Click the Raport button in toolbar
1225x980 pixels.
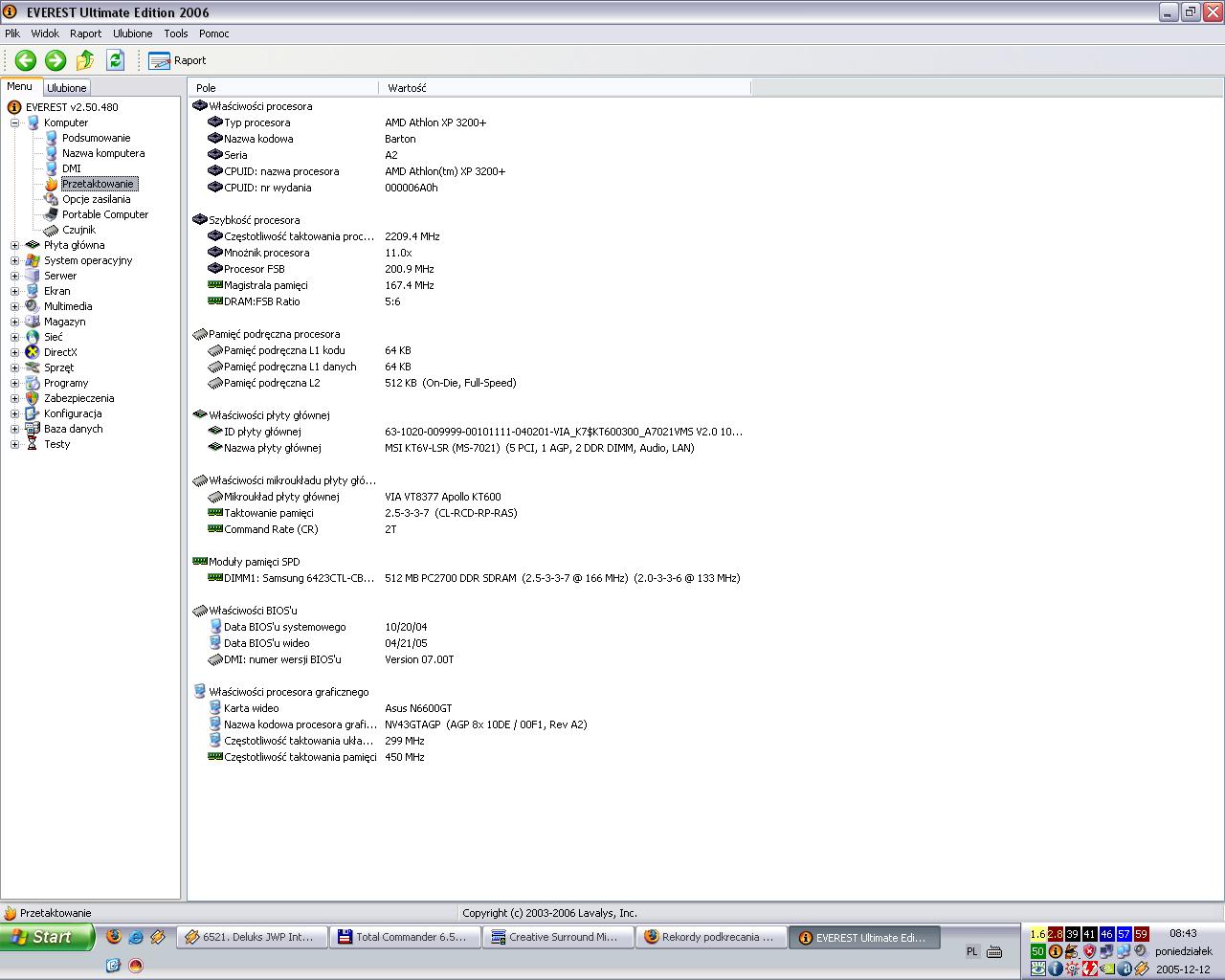(x=178, y=60)
